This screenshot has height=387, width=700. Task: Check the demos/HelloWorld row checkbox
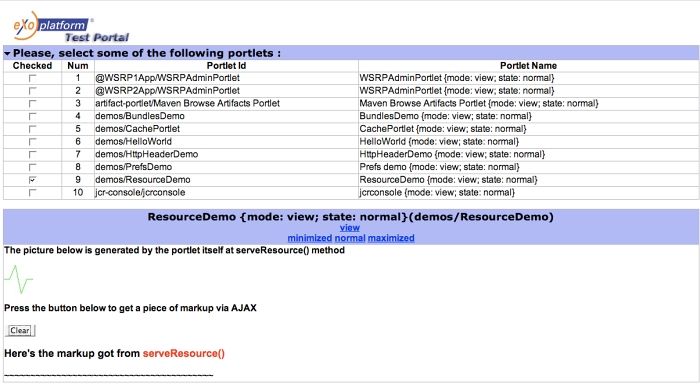click(32, 141)
